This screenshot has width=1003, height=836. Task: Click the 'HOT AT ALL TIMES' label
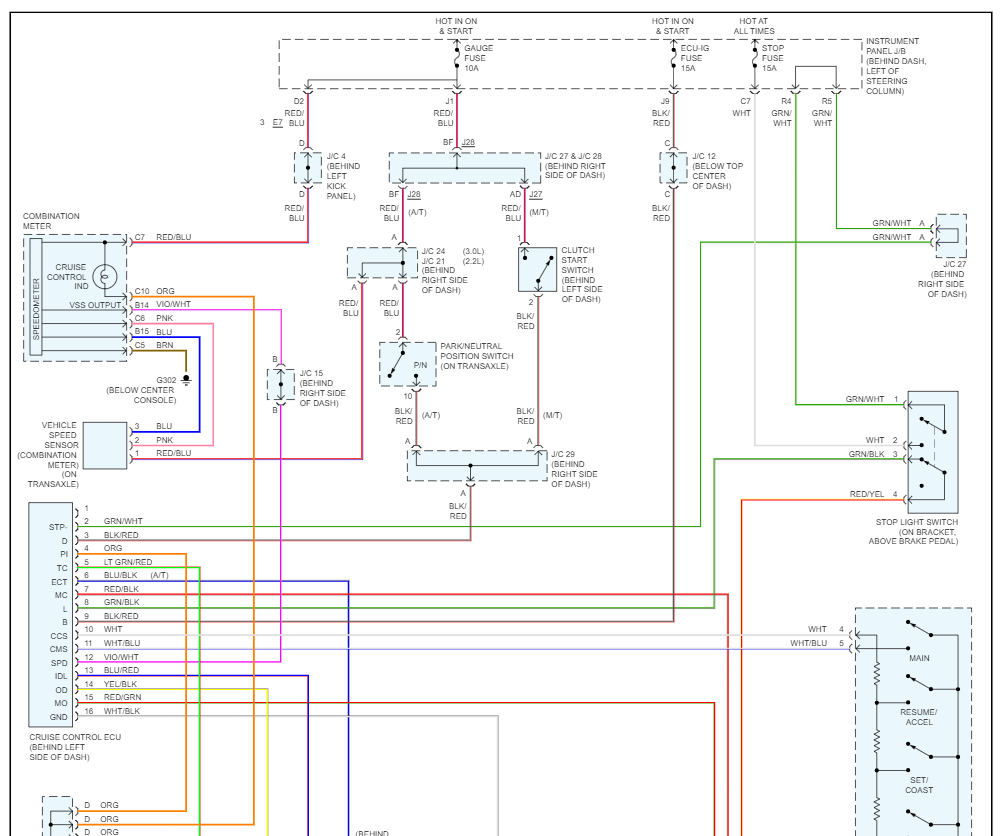pyautogui.click(x=754, y=26)
